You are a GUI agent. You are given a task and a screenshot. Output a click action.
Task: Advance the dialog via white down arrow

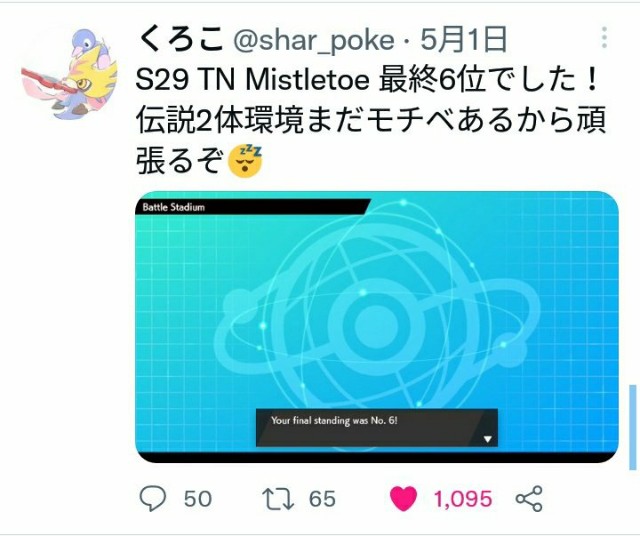tap(487, 439)
